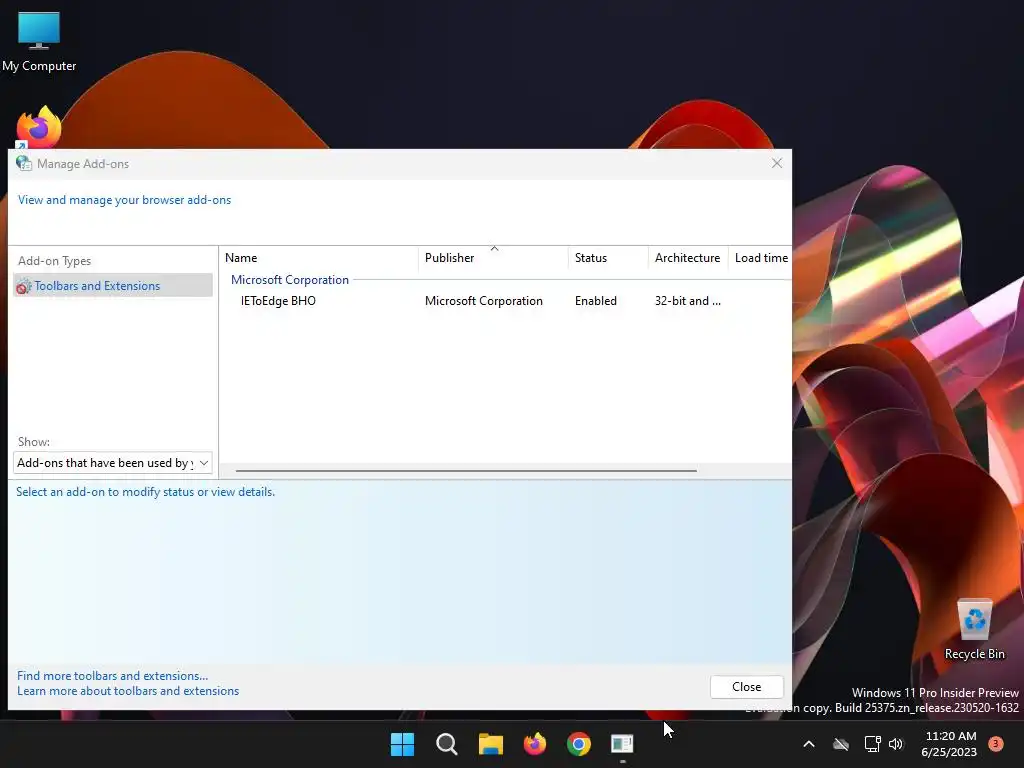Launch Firefox from the taskbar
This screenshot has height=768, width=1024.
point(535,744)
